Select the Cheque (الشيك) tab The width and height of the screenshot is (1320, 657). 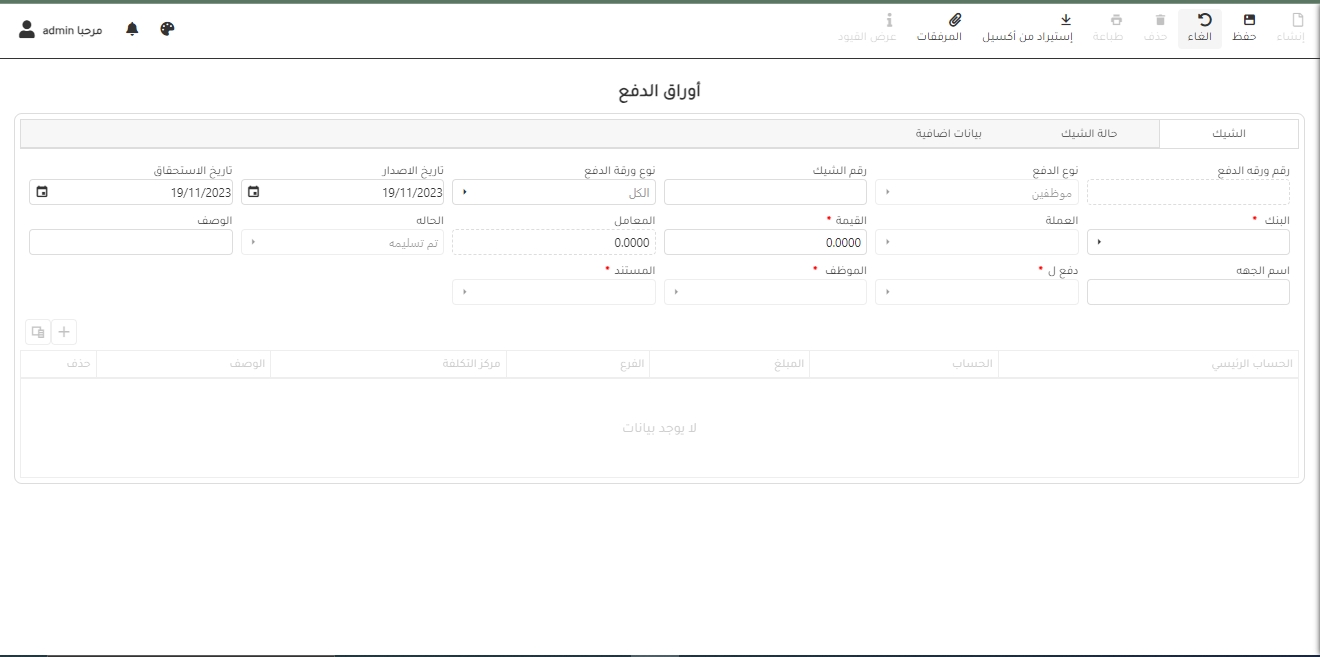pyautogui.click(x=1228, y=133)
